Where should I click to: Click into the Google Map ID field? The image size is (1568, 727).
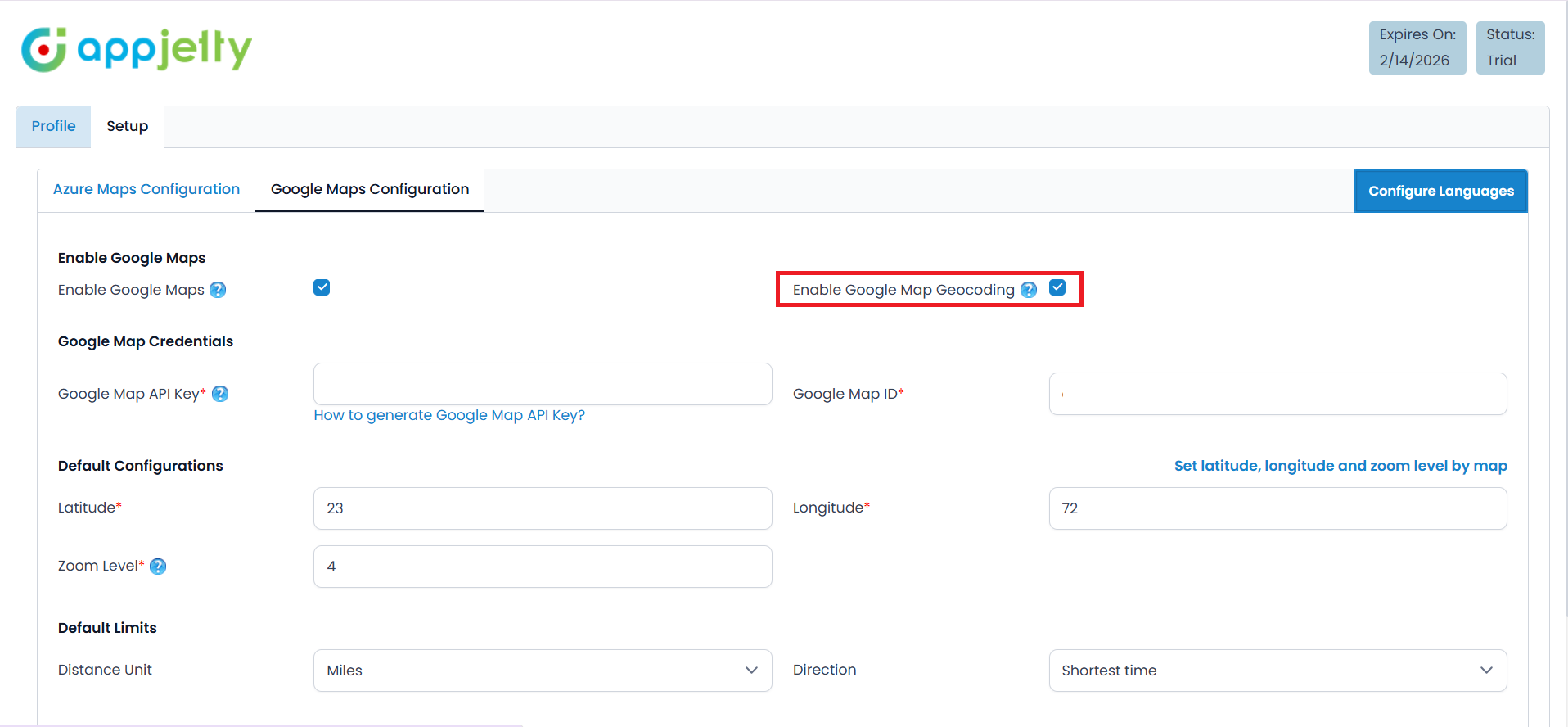[x=1277, y=394]
